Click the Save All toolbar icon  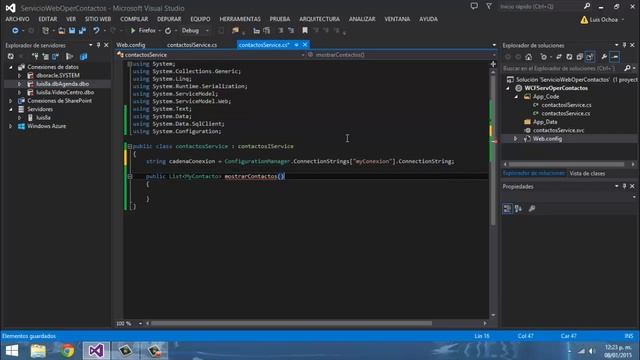click(82, 31)
